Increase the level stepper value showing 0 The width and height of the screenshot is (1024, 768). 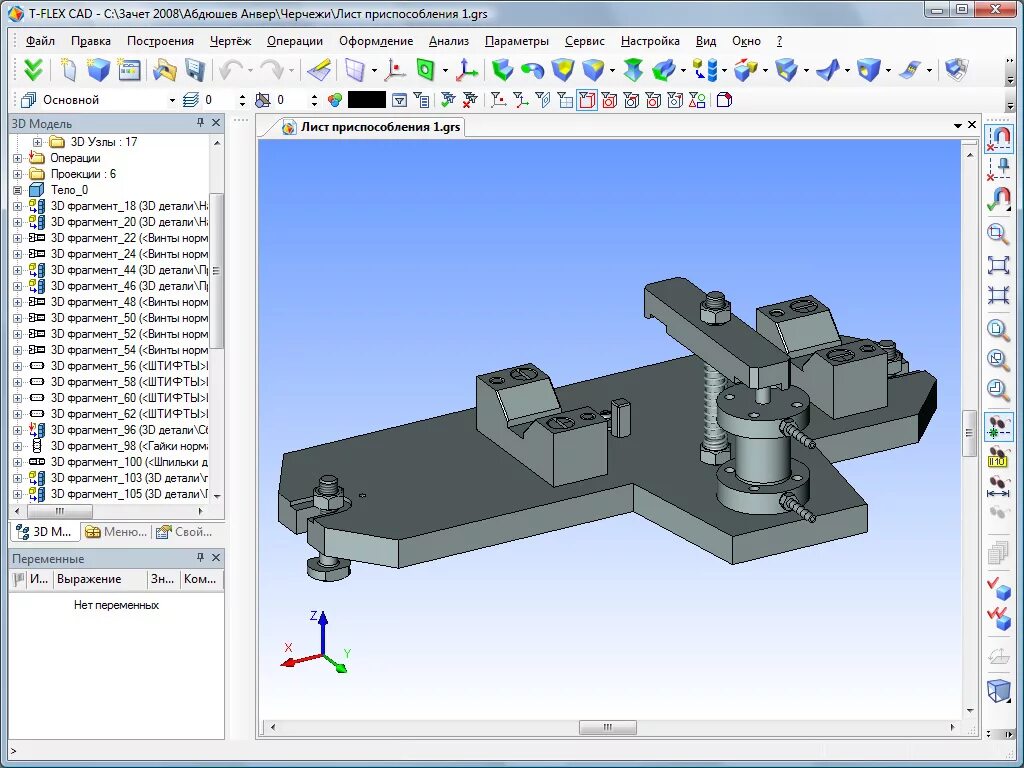click(x=242, y=97)
